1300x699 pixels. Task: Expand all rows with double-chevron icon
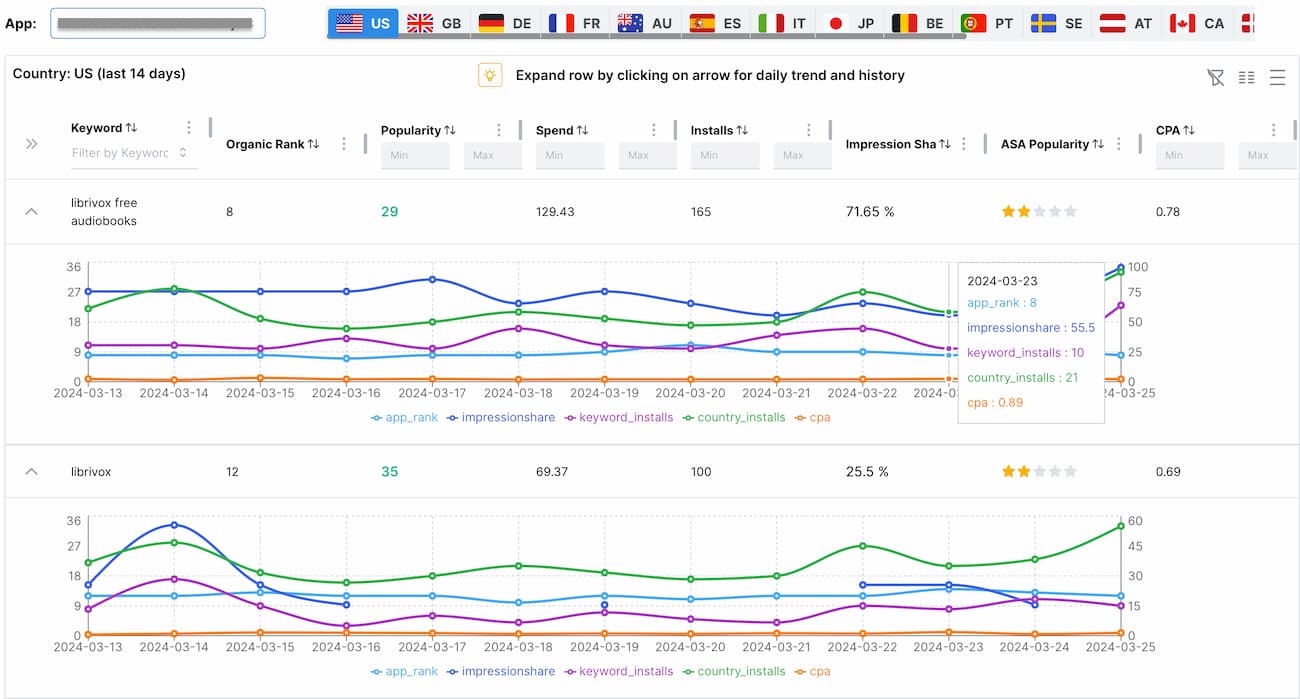pyautogui.click(x=31, y=144)
